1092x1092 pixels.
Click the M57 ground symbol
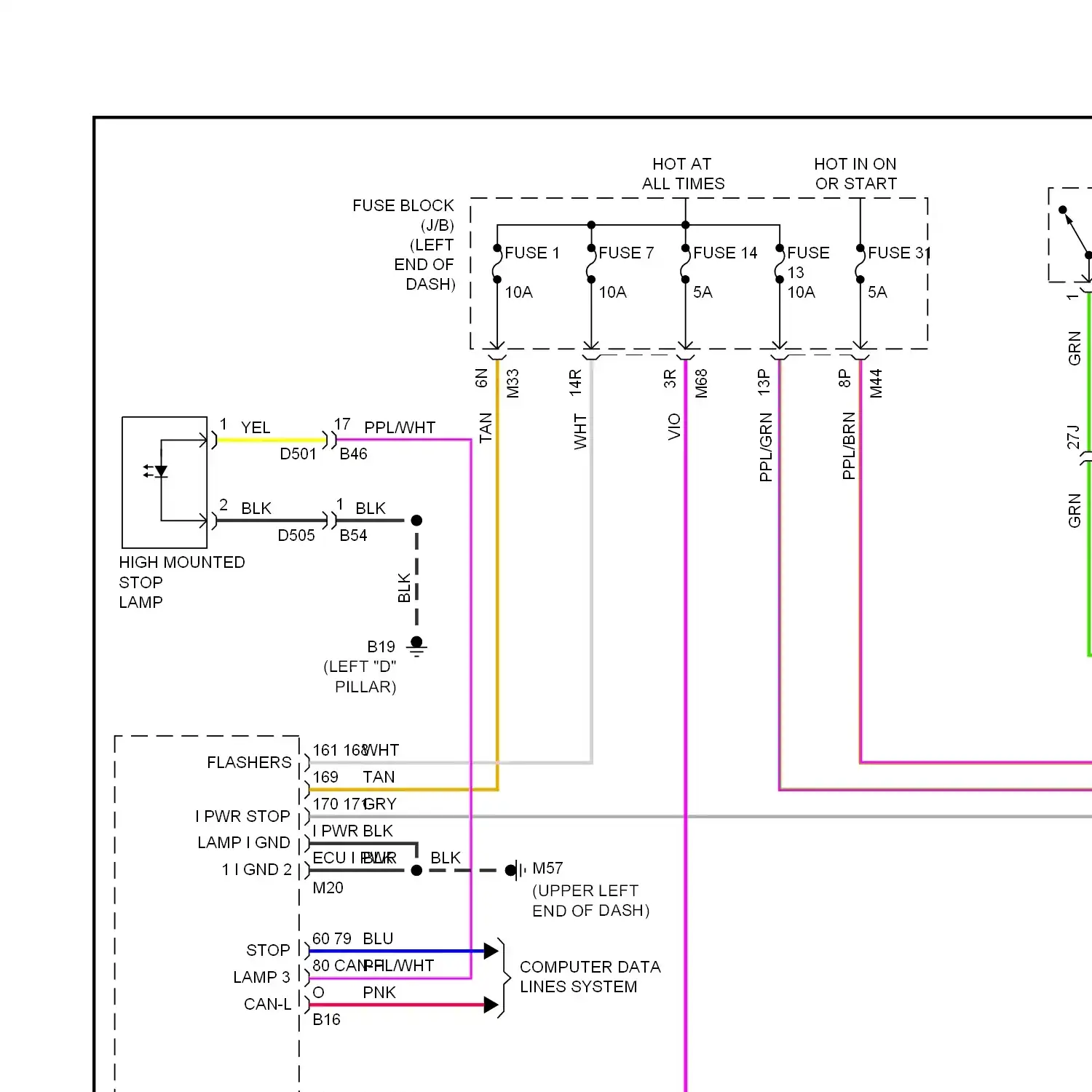click(x=515, y=869)
